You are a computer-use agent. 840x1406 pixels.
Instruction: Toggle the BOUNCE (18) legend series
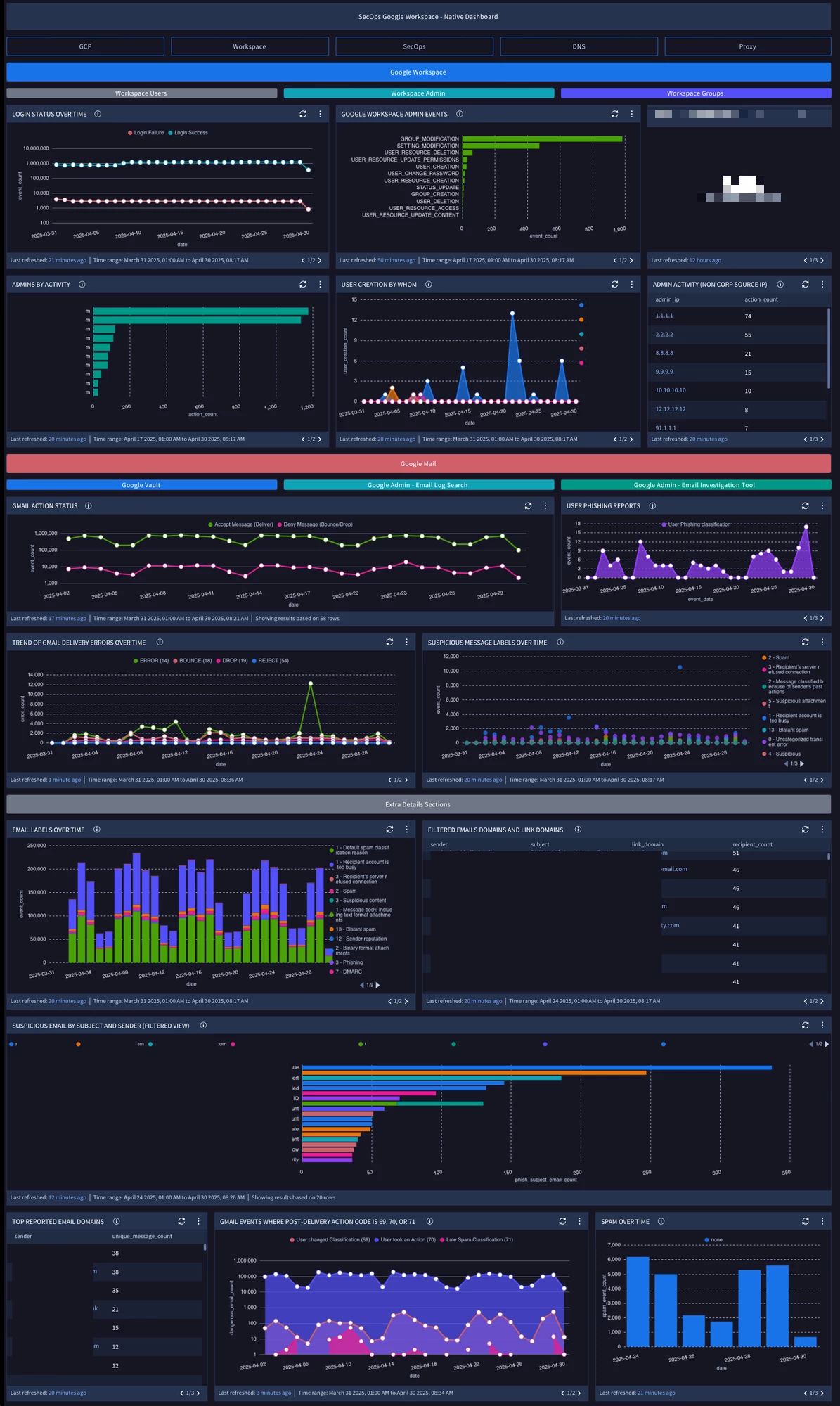click(x=192, y=661)
